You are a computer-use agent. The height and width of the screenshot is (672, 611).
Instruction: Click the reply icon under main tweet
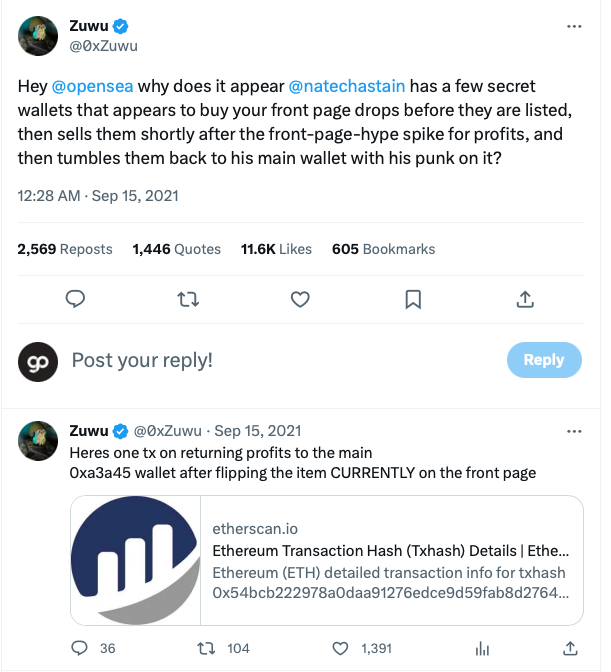(x=74, y=298)
